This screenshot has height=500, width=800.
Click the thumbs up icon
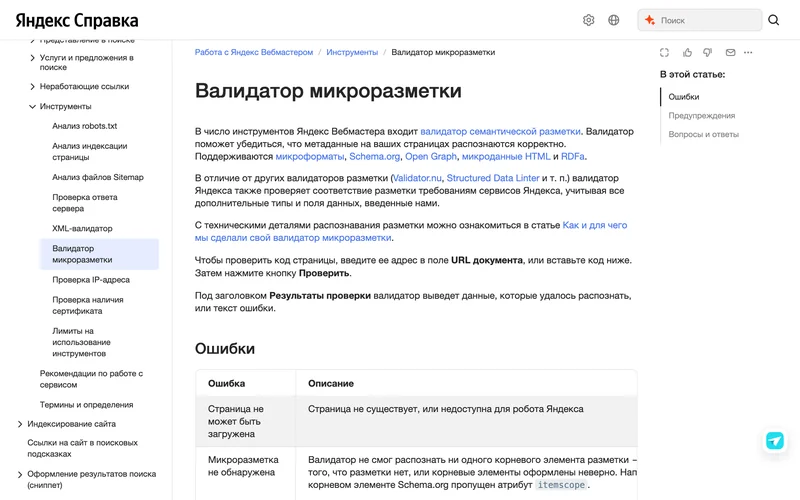point(687,53)
